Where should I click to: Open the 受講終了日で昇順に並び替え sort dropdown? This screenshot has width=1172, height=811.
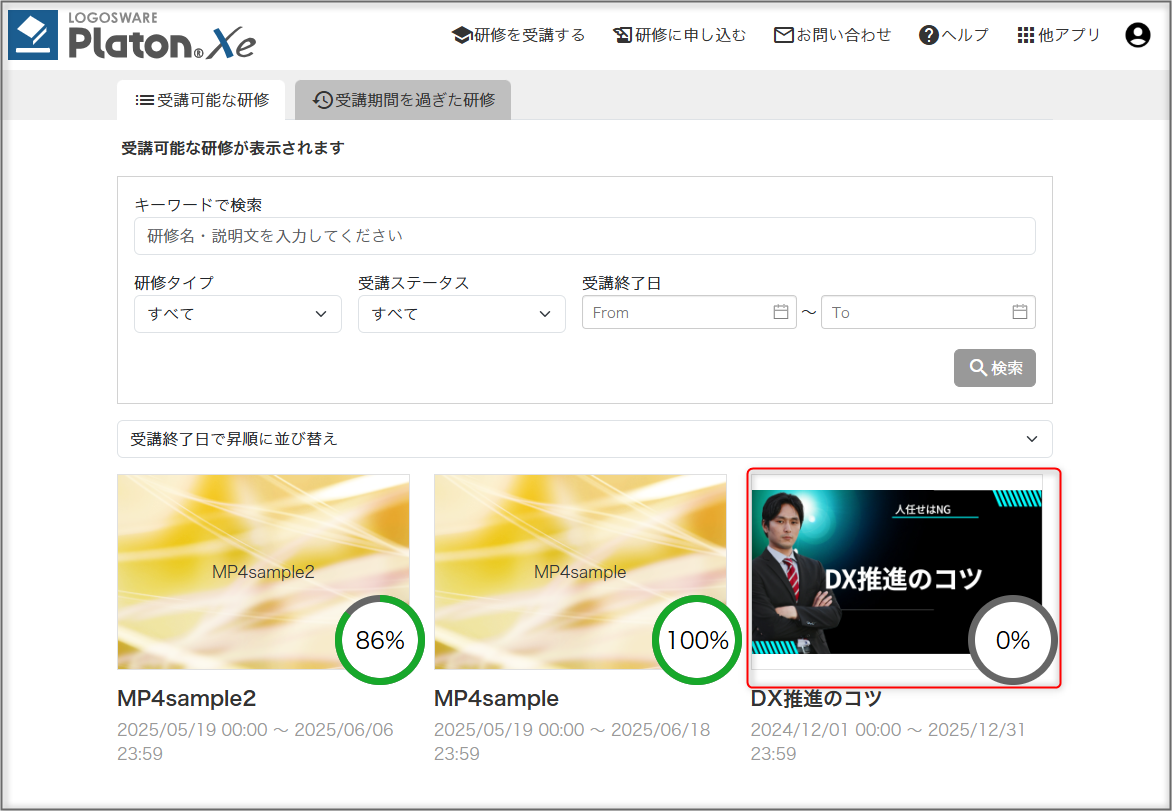coord(585,439)
